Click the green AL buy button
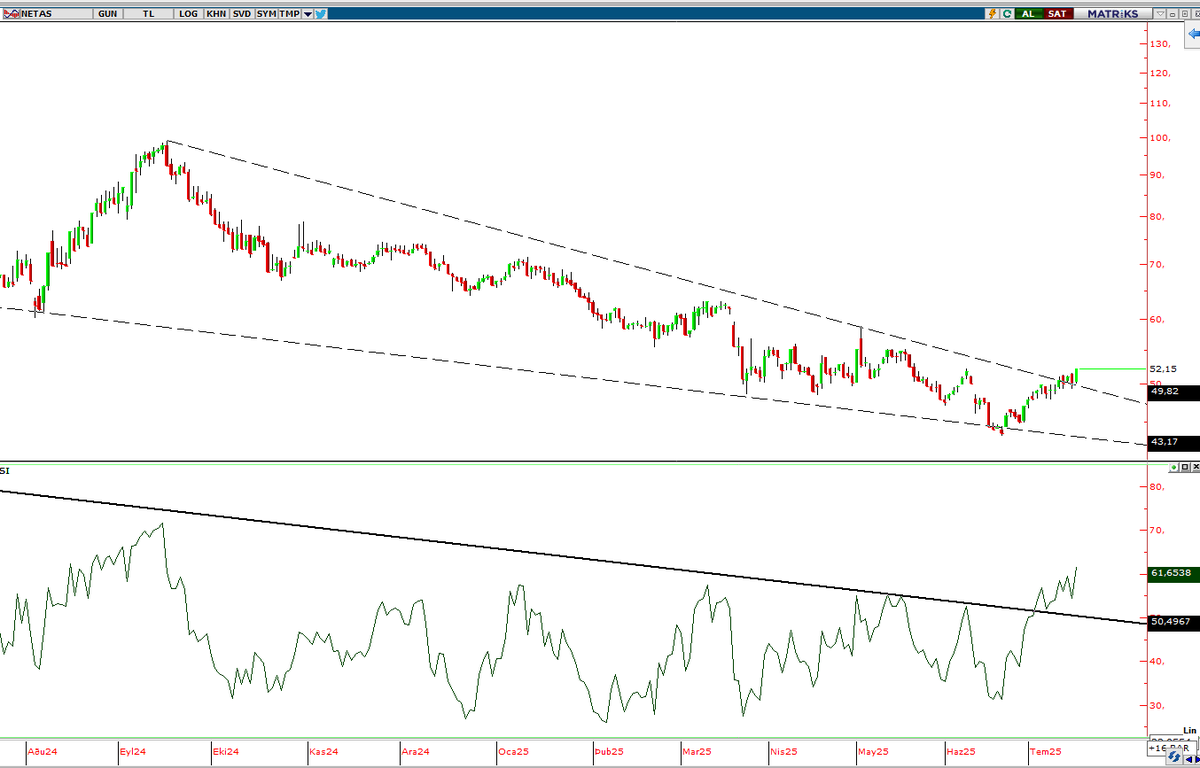Image resolution: width=1200 pixels, height=768 pixels. click(1029, 14)
